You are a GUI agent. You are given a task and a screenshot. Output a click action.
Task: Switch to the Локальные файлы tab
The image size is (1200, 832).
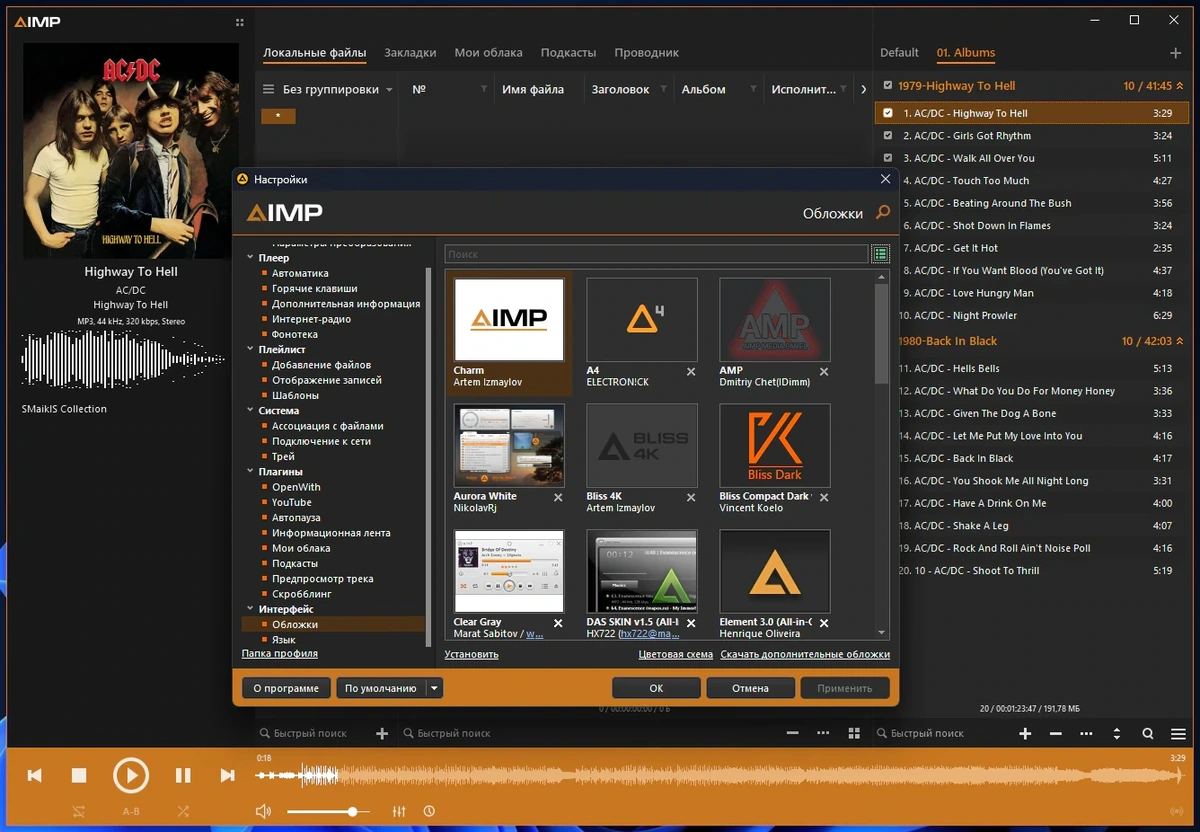pyautogui.click(x=314, y=53)
